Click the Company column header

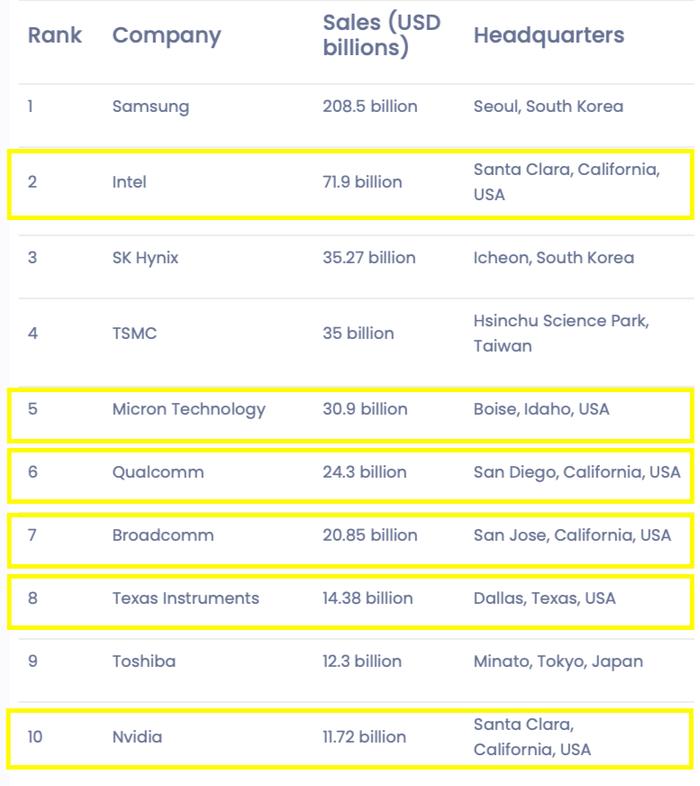[x=166, y=36]
